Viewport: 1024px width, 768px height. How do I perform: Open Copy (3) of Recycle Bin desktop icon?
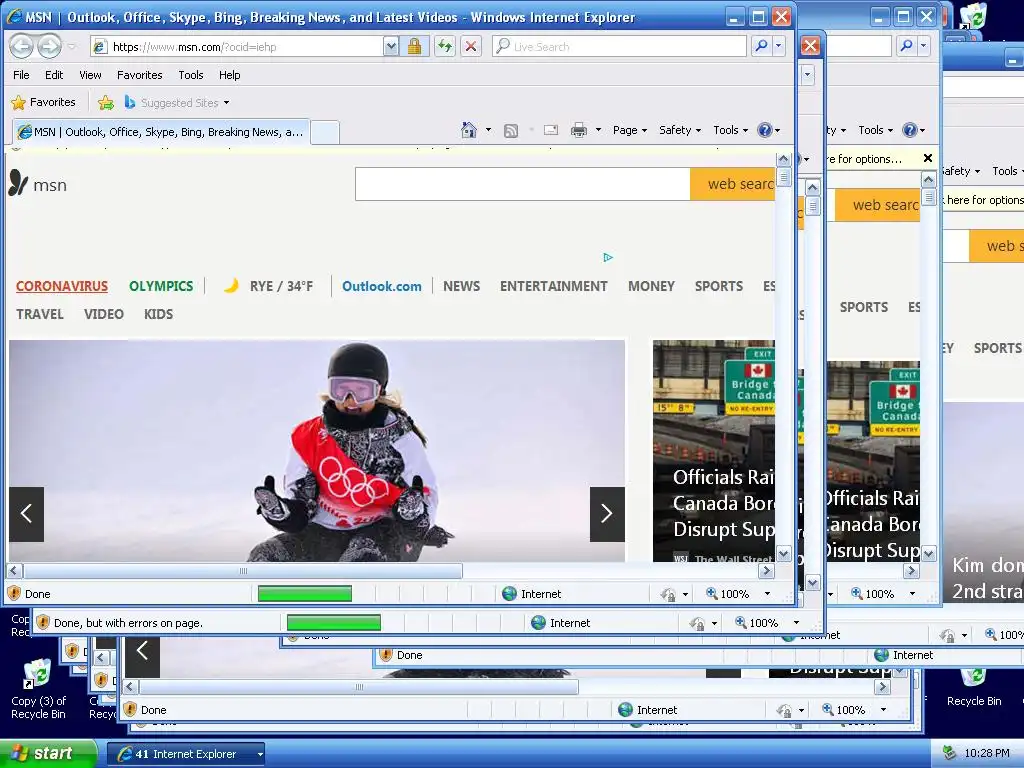38,689
